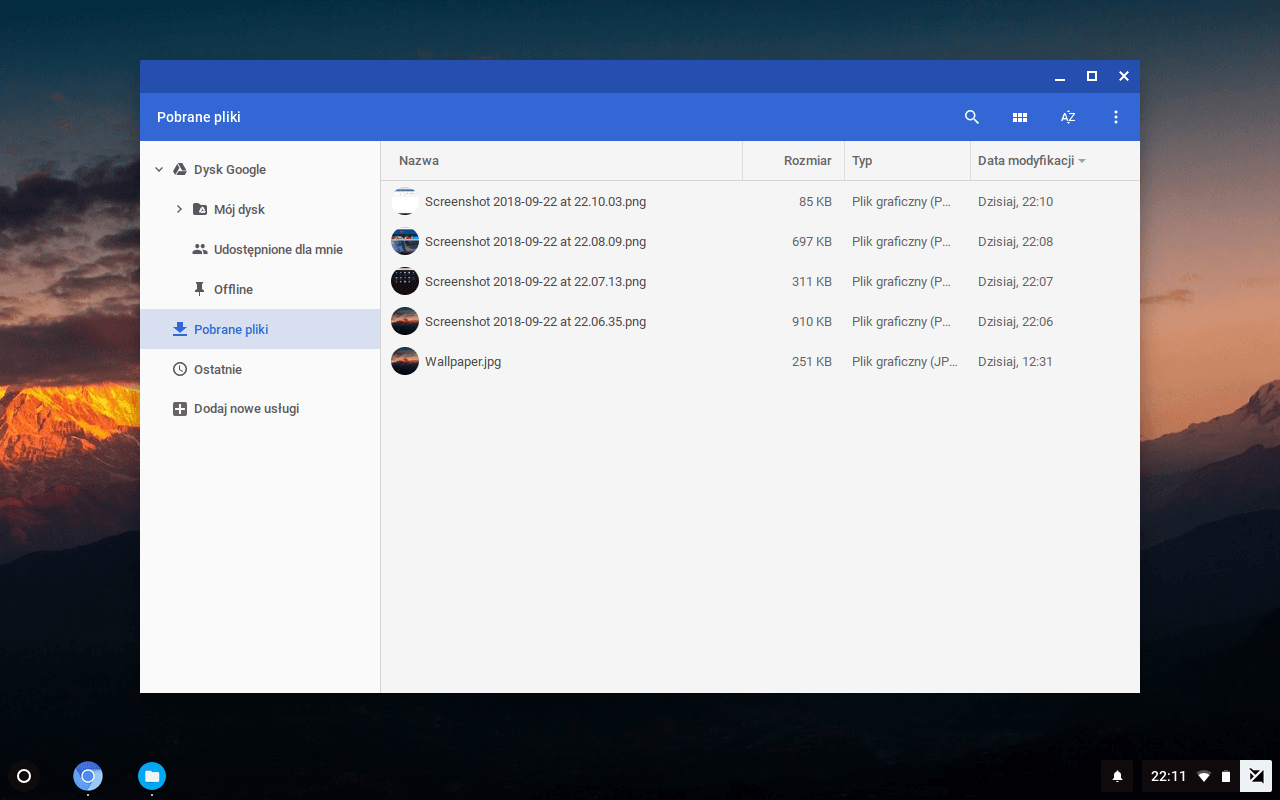
Task: Open the Offline section
Action: pos(233,289)
